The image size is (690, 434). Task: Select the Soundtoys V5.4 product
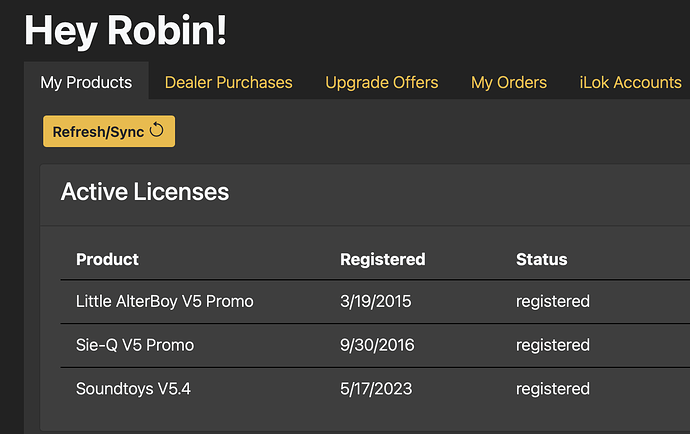click(x=133, y=389)
